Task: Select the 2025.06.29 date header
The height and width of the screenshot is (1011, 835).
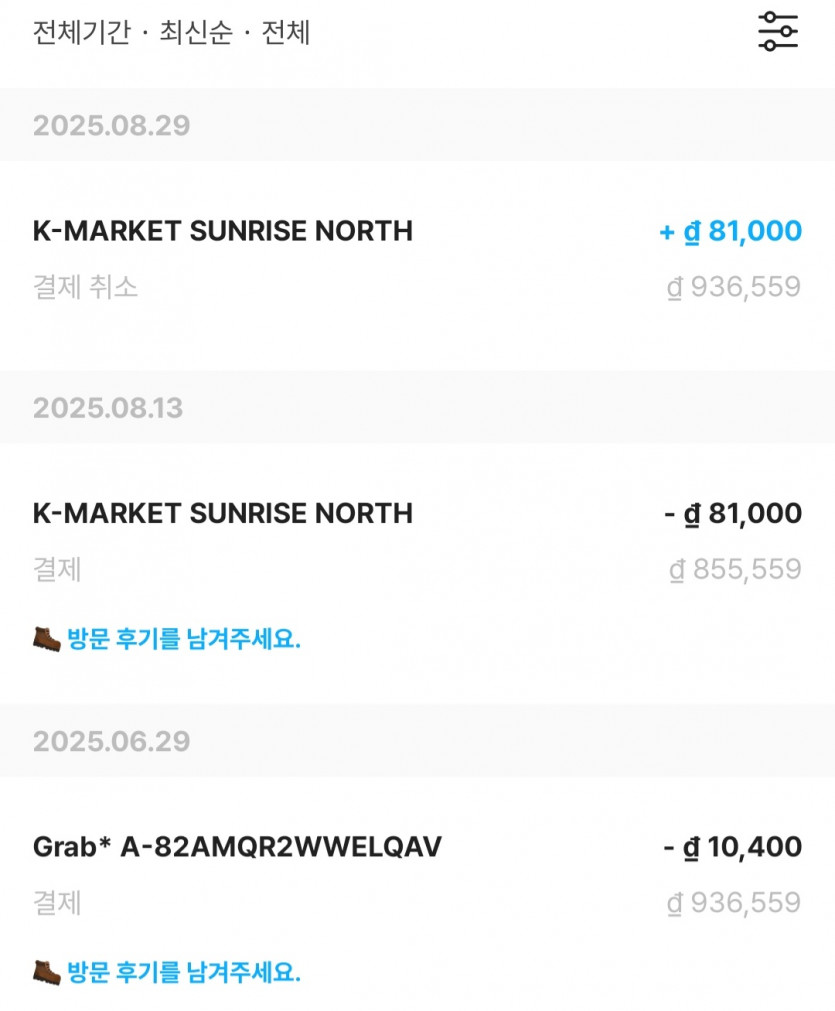Action: click(111, 741)
